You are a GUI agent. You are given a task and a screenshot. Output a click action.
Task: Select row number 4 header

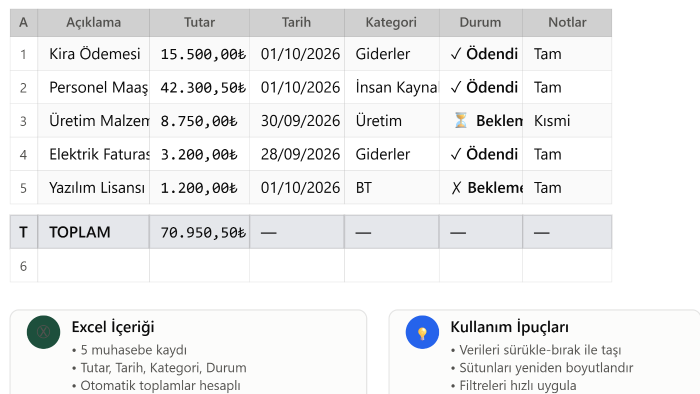(x=24, y=154)
